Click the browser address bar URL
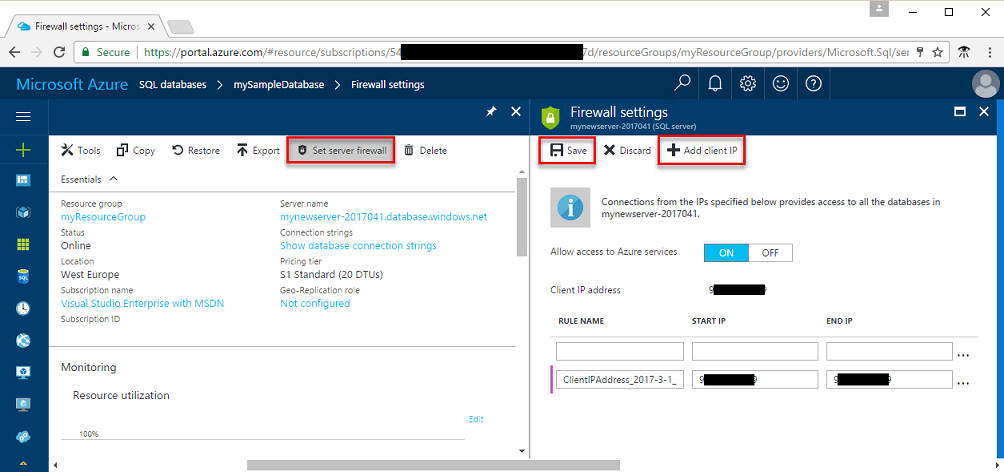 pos(525,53)
